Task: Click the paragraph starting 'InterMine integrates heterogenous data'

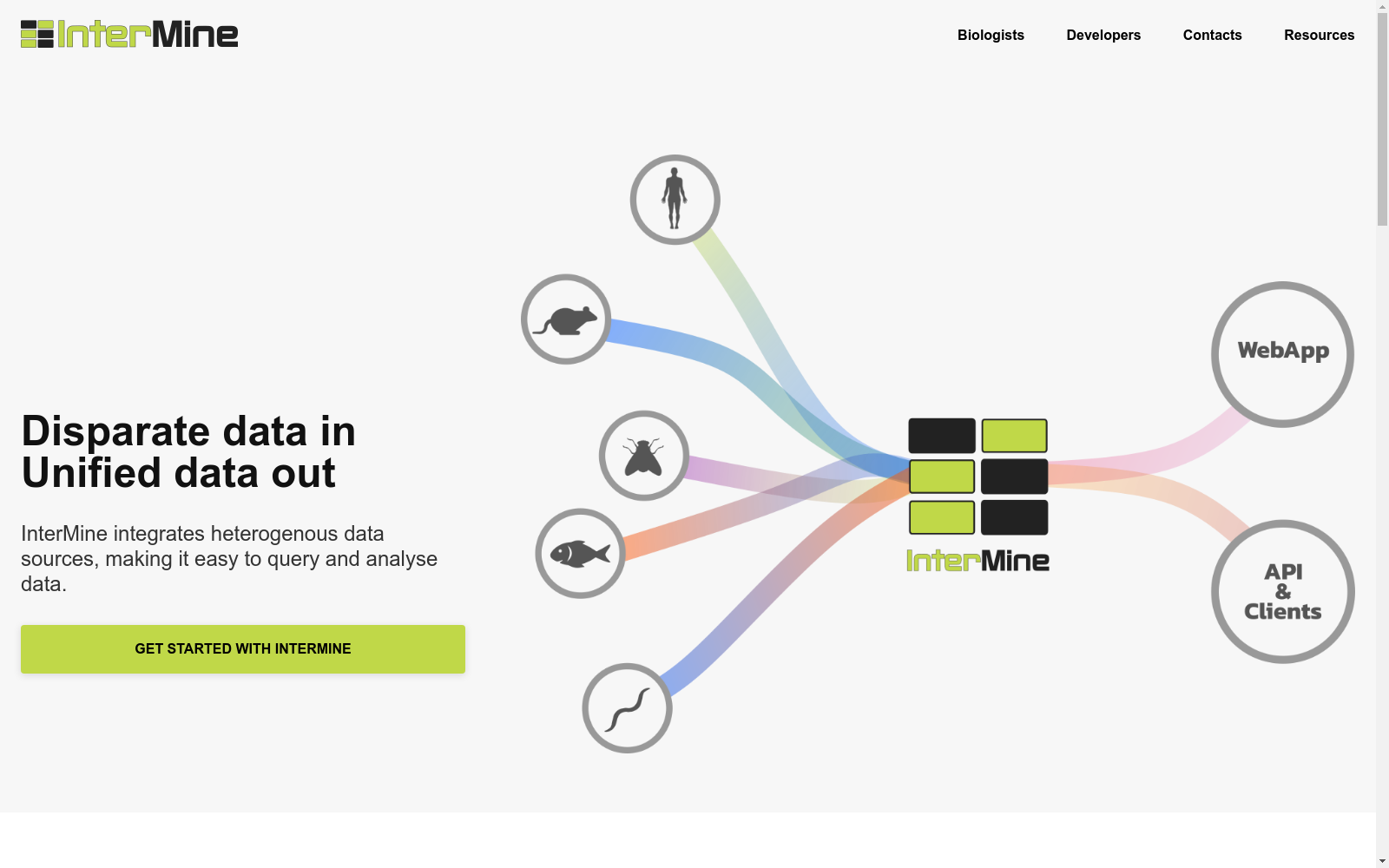Action: (229, 559)
